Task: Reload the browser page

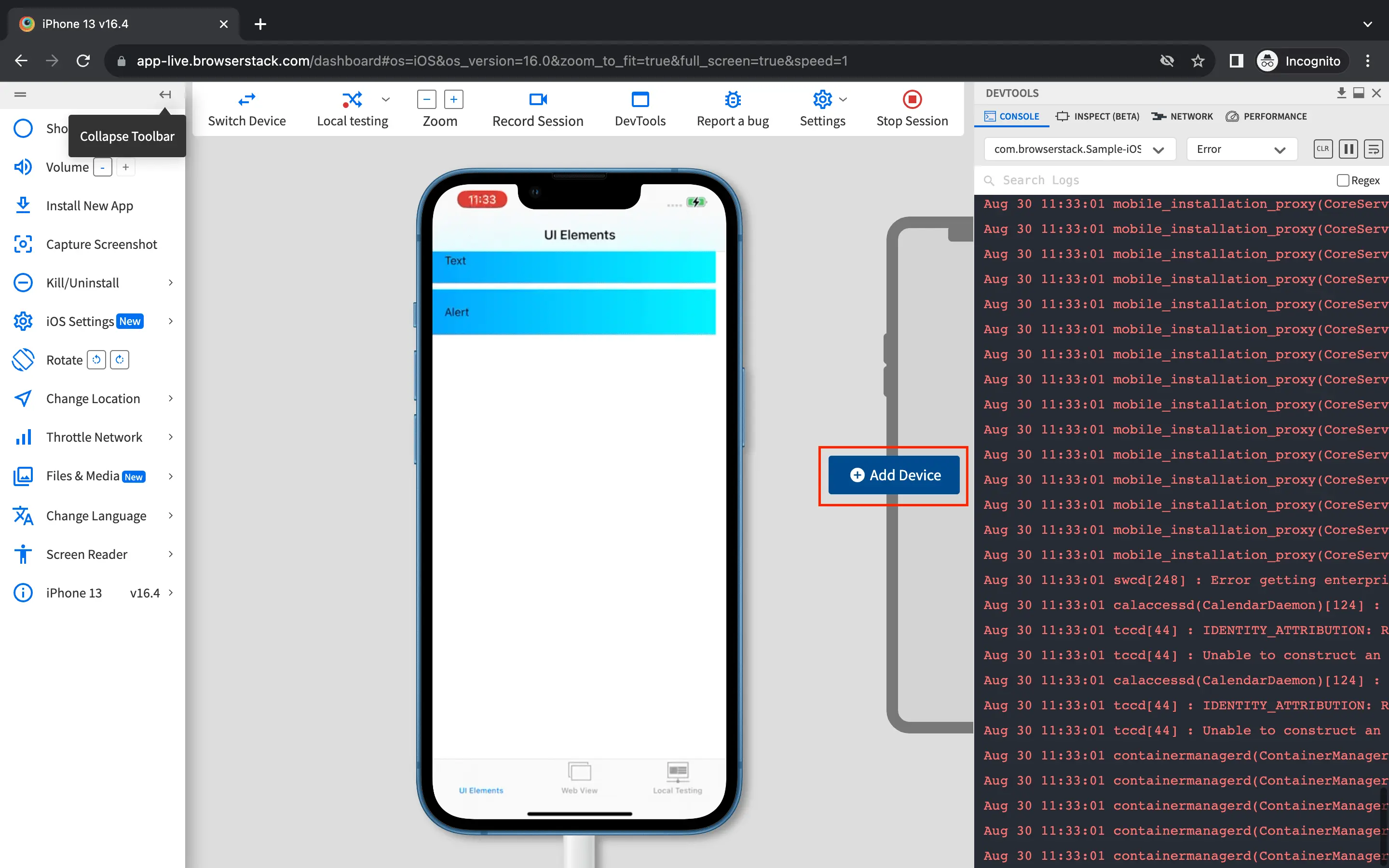Action: 83,61
